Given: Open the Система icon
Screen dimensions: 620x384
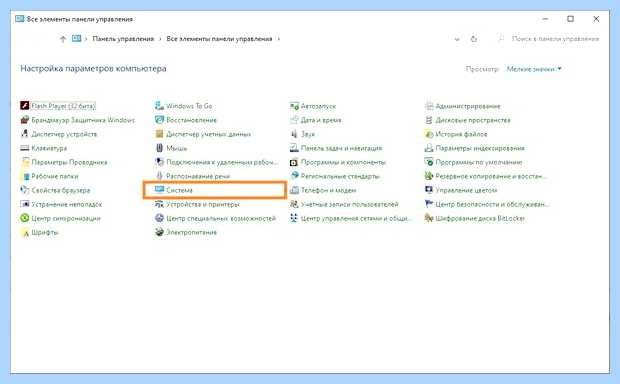Looking at the screenshot, I should click(x=159, y=190).
